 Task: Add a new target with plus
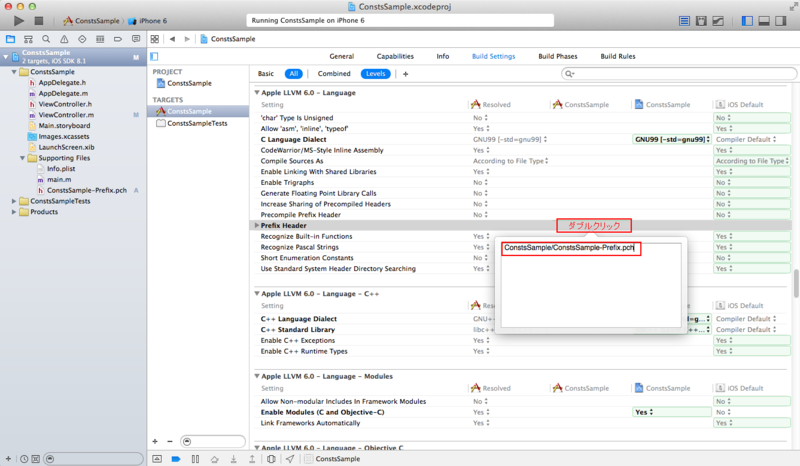[x=155, y=441]
